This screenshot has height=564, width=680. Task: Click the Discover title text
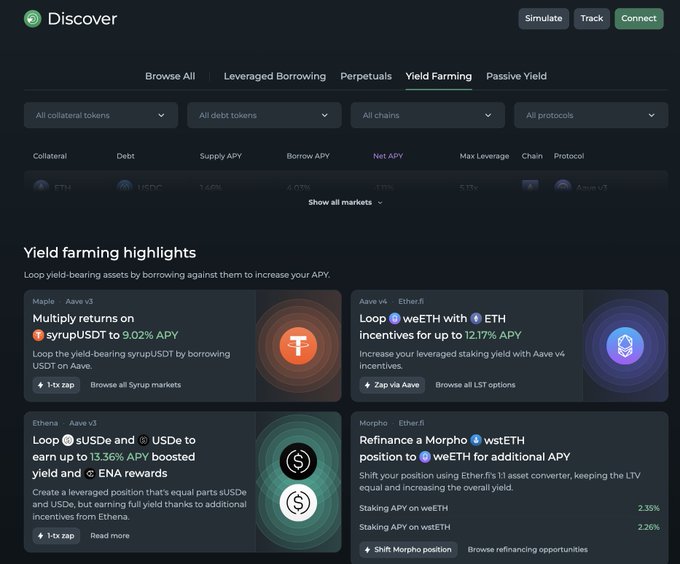(82, 19)
